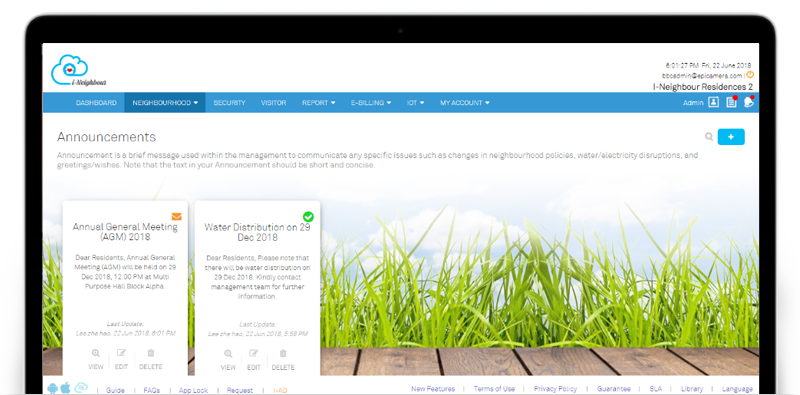Click the orange power logout icon
This screenshot has height=395, width=800.
[749, 75]
